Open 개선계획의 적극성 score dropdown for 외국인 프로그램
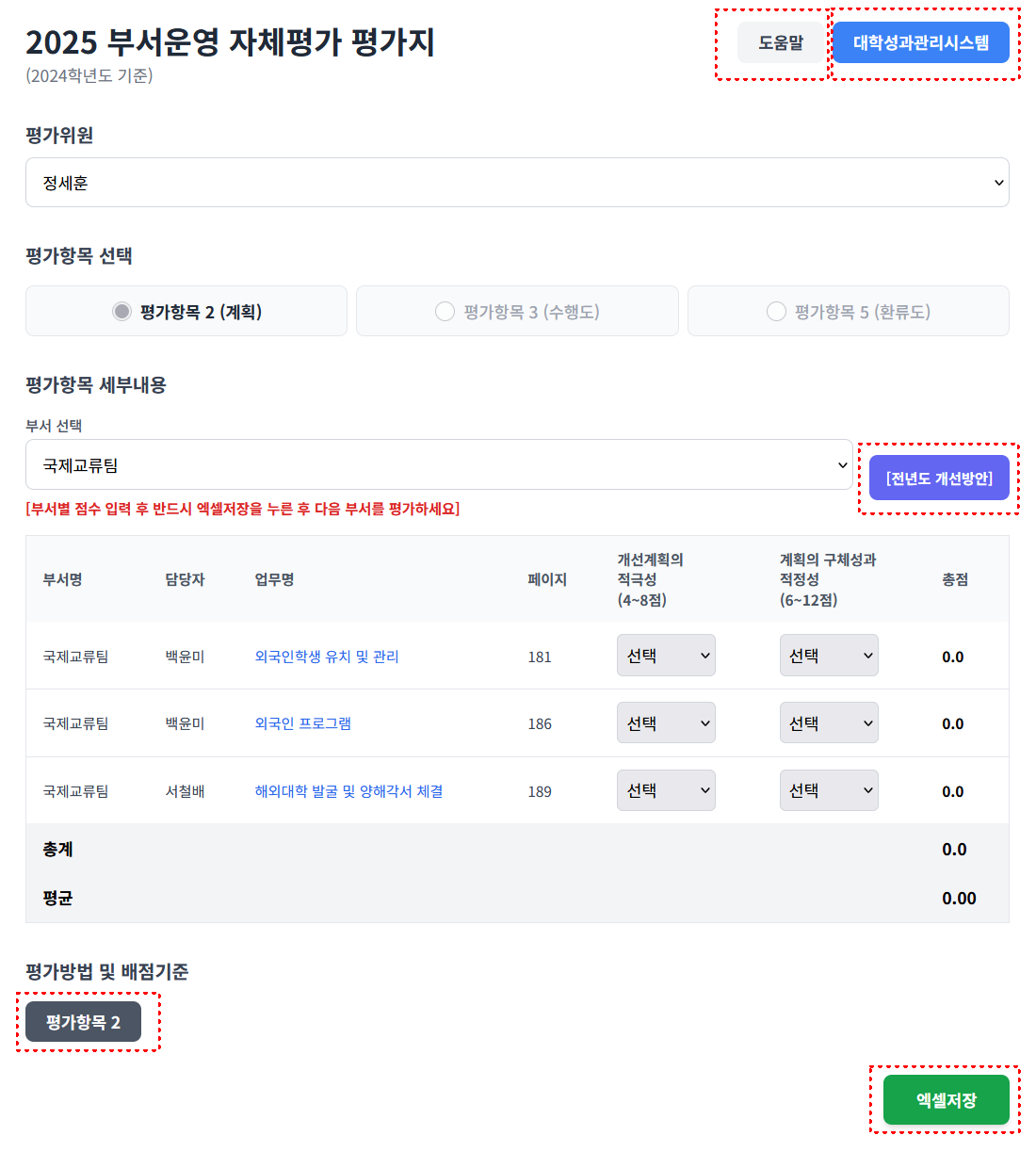Image resolution: width=1036 pixels, height=1152 pixels. click(666, 723)
